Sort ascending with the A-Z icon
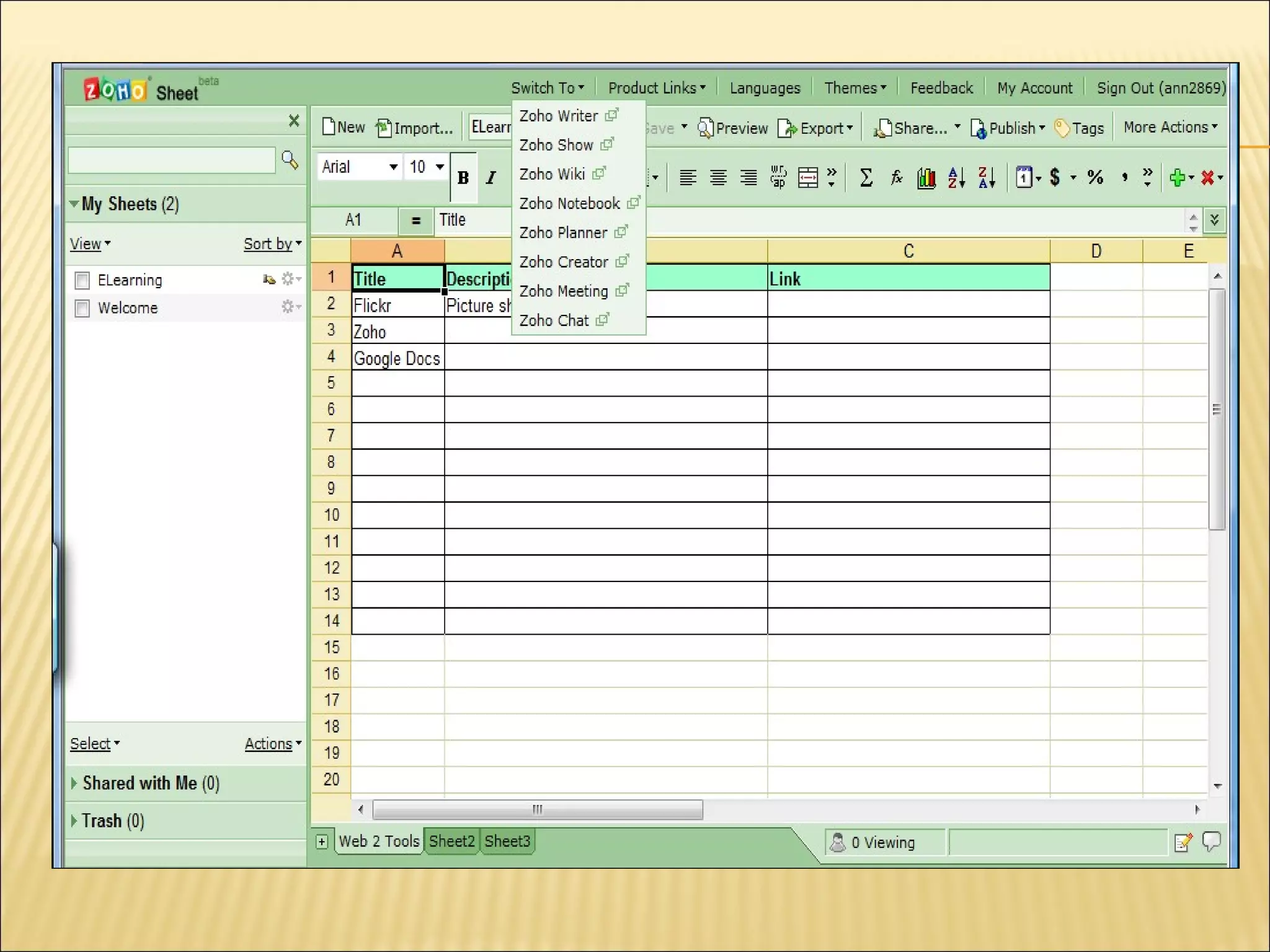This screenshot has height=952, width=1270. coord(956,178)
